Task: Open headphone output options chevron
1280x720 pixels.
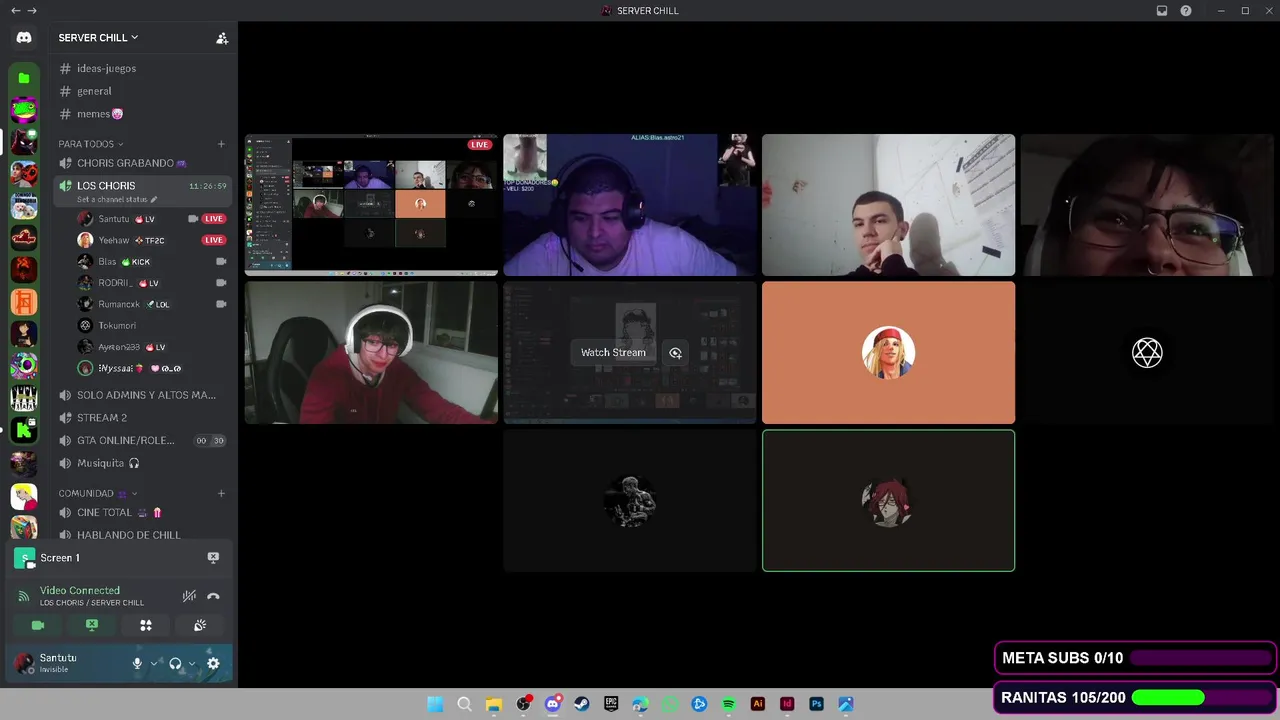Action: pos(192,663)
